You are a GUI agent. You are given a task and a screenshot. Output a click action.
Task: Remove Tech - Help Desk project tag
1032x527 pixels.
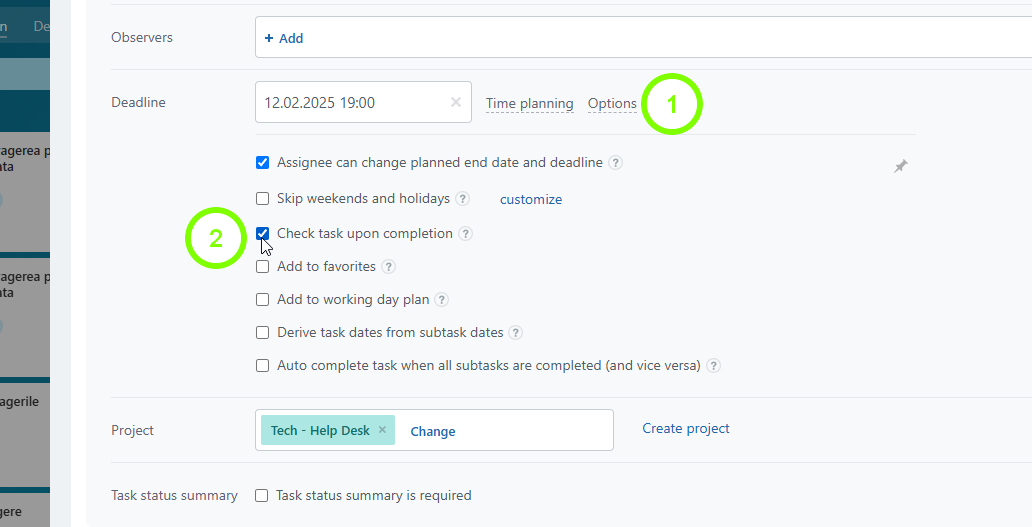pyautogui.click(x=382, y=430)
